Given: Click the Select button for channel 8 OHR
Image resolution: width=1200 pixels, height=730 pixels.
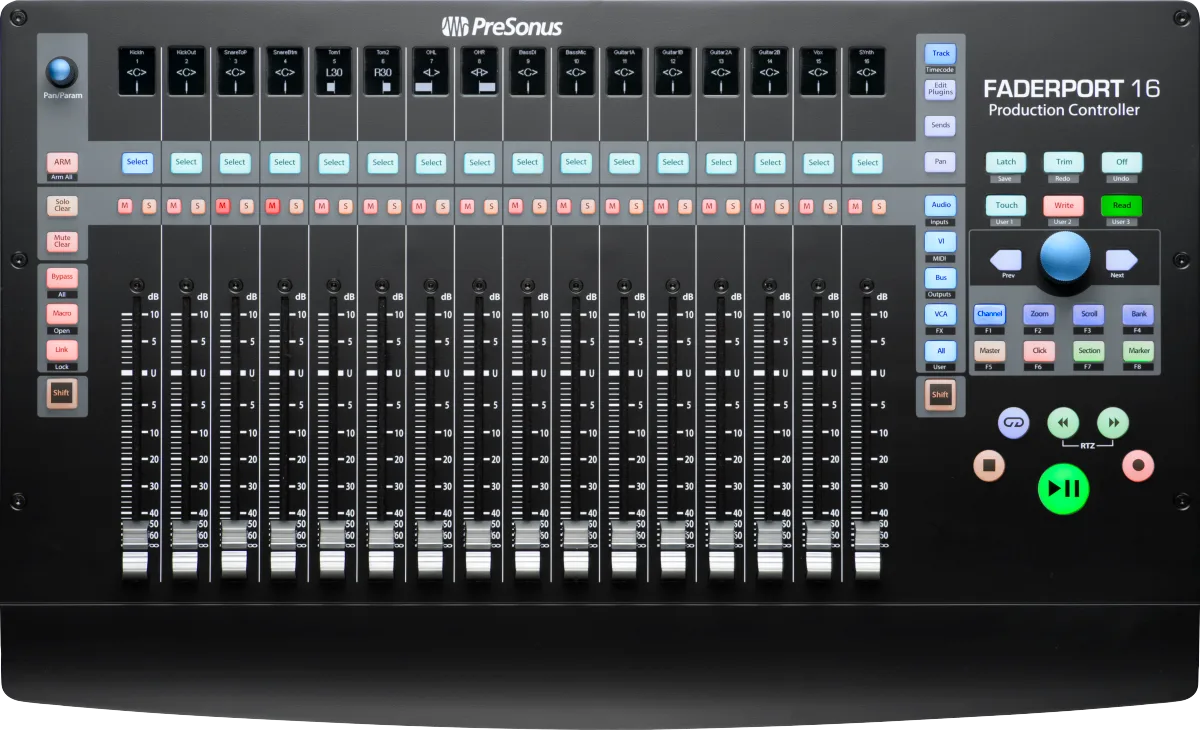Looking at the screenshot, I should click(x=480, y=162).
